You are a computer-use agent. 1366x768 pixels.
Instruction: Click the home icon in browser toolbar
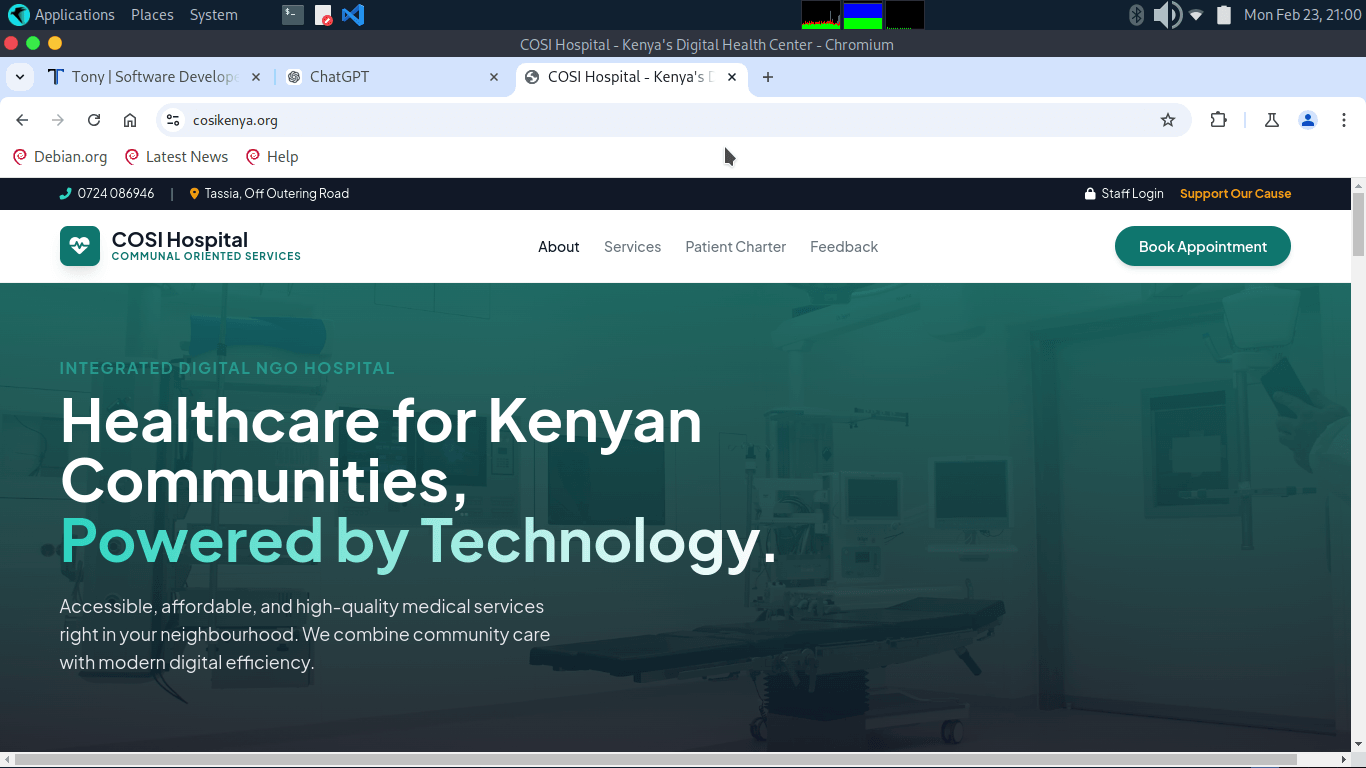(130, 120)
